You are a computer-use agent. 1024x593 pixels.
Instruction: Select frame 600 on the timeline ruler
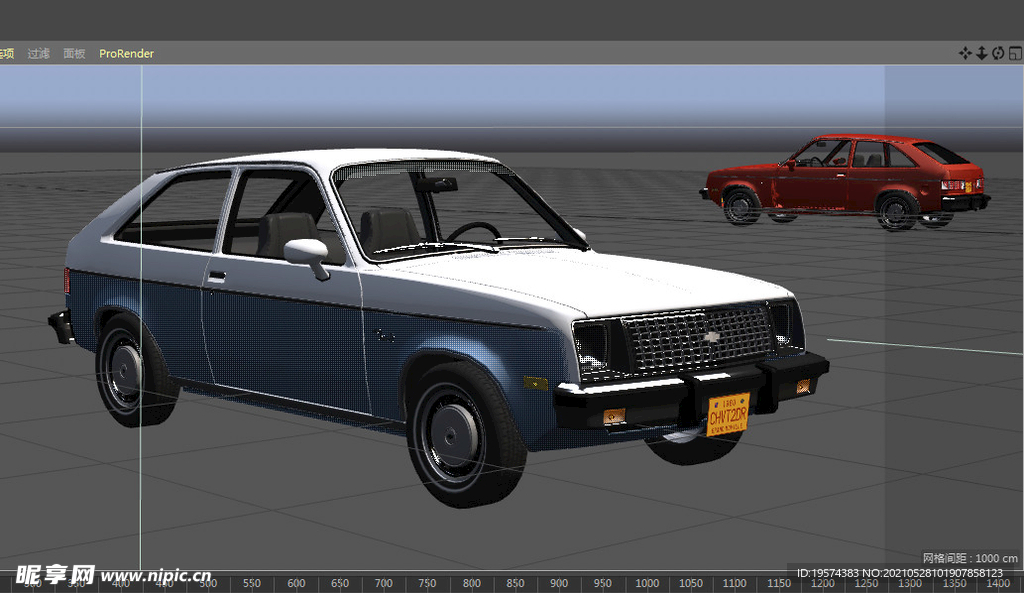click(296, 583)
